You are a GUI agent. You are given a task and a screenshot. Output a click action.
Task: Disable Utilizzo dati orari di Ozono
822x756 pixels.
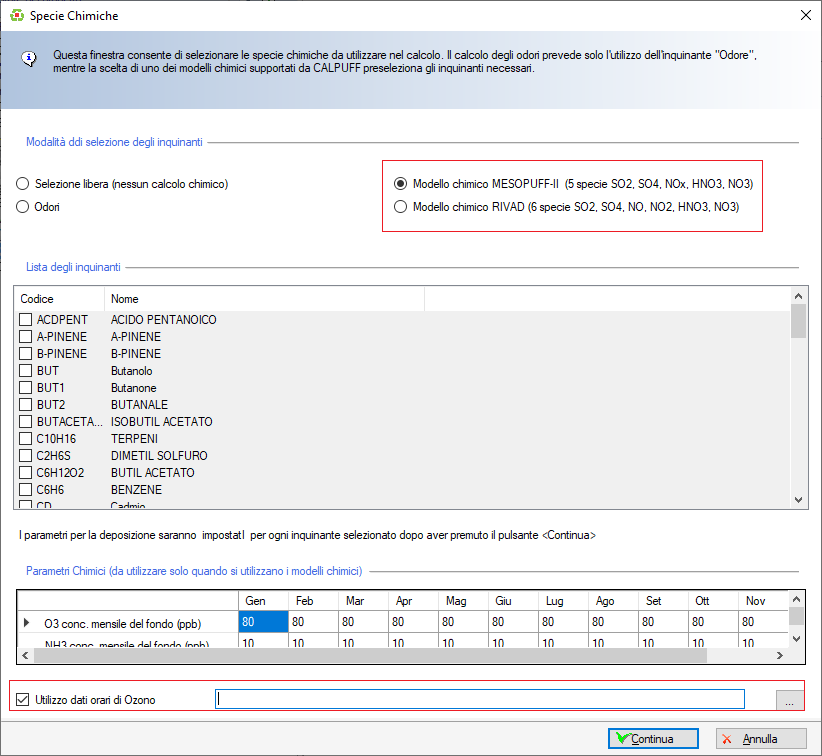[22, 699]
